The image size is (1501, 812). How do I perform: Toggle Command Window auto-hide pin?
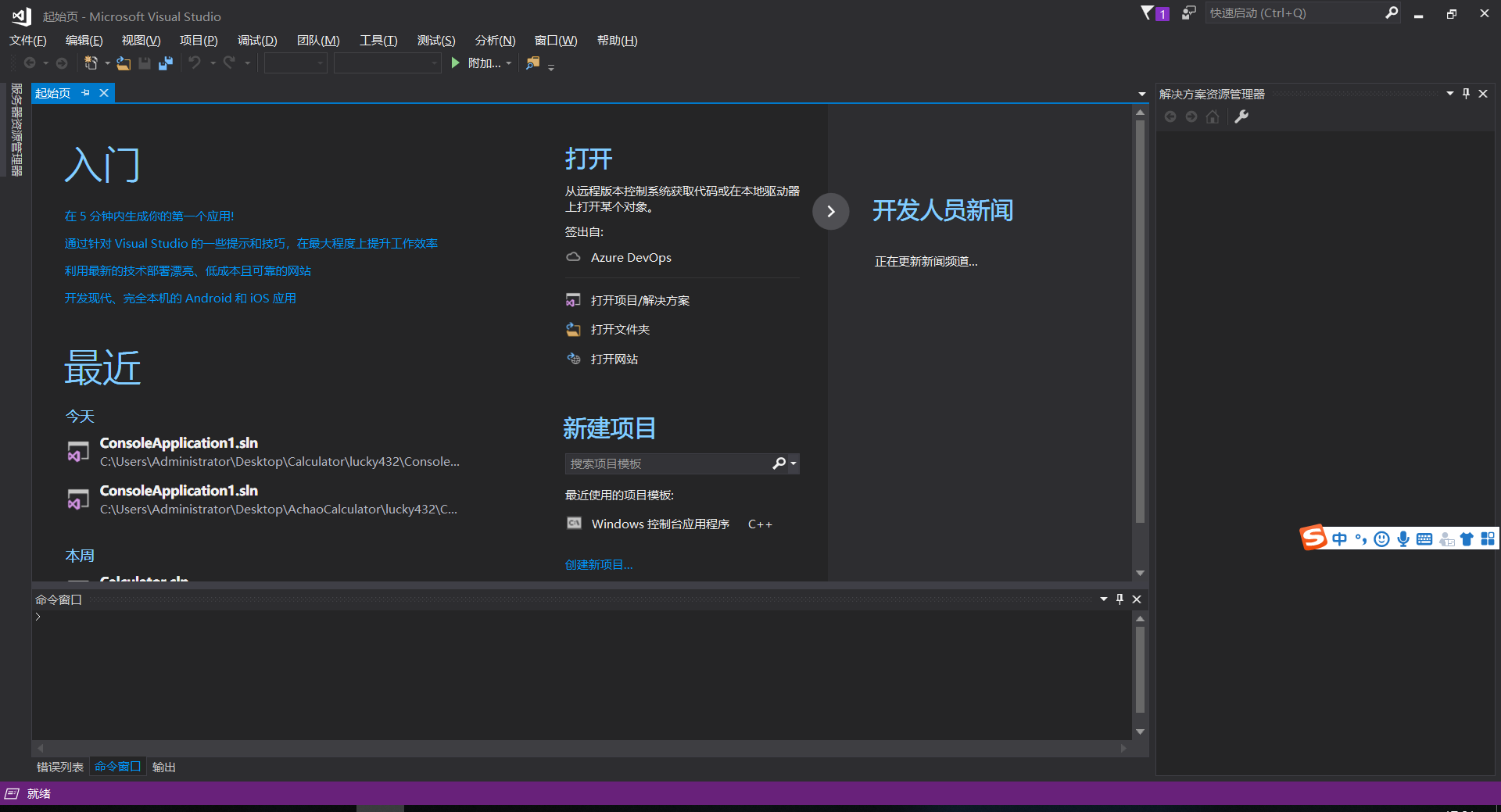pos(1119,599)
